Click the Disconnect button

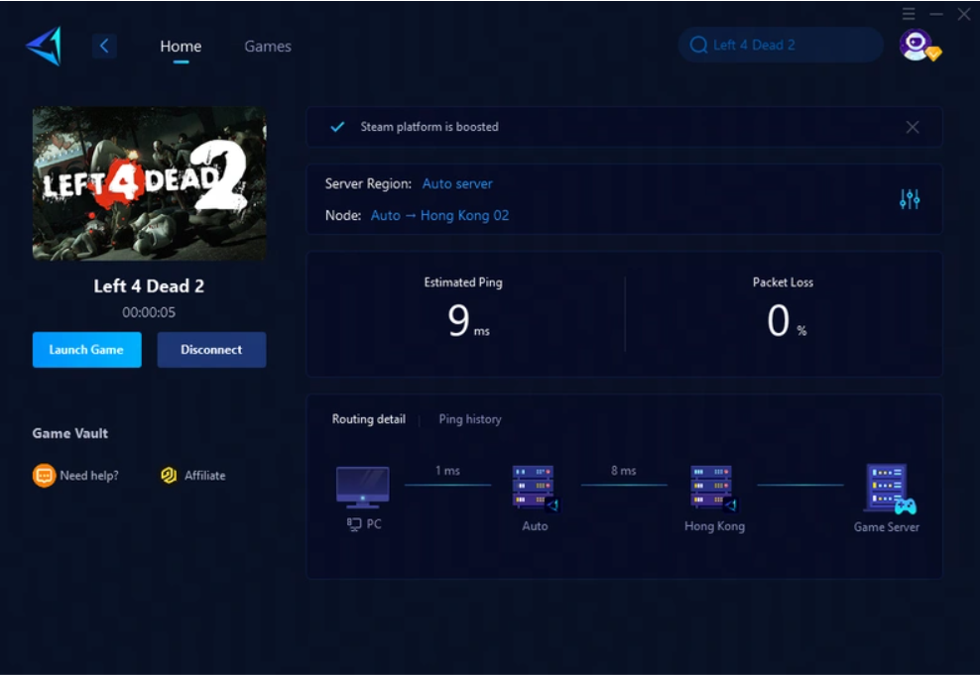(x=211, y=349)
